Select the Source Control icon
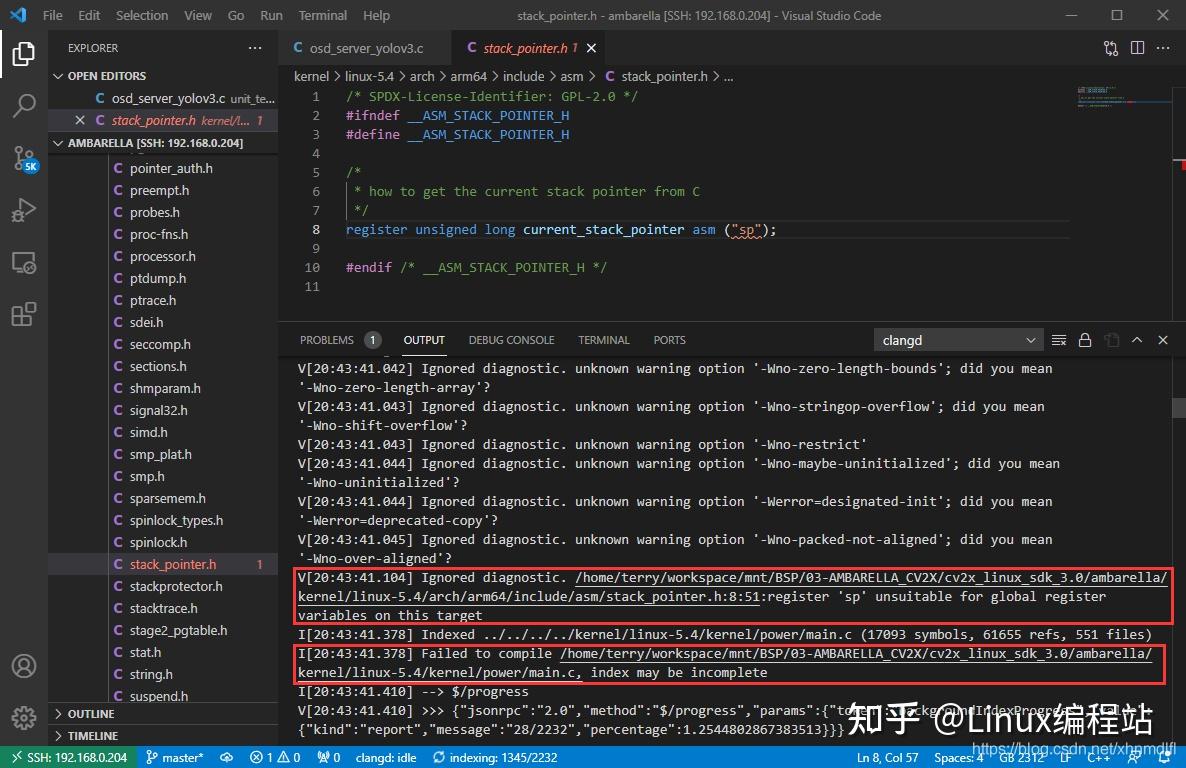The width and height of the screenshot is (1186, 768). point(23,158)
